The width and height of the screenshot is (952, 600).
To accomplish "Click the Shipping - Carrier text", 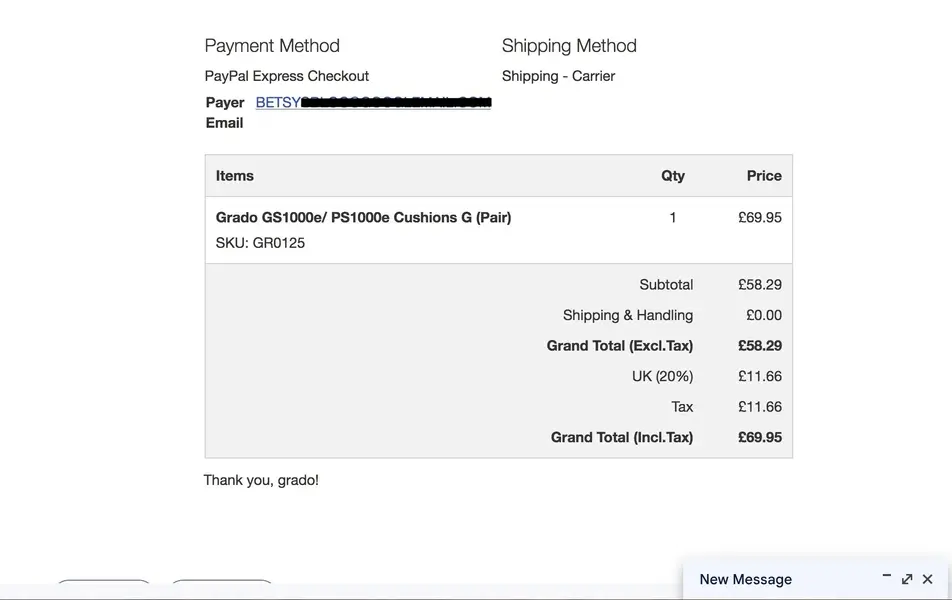I will tap(558, 76).
